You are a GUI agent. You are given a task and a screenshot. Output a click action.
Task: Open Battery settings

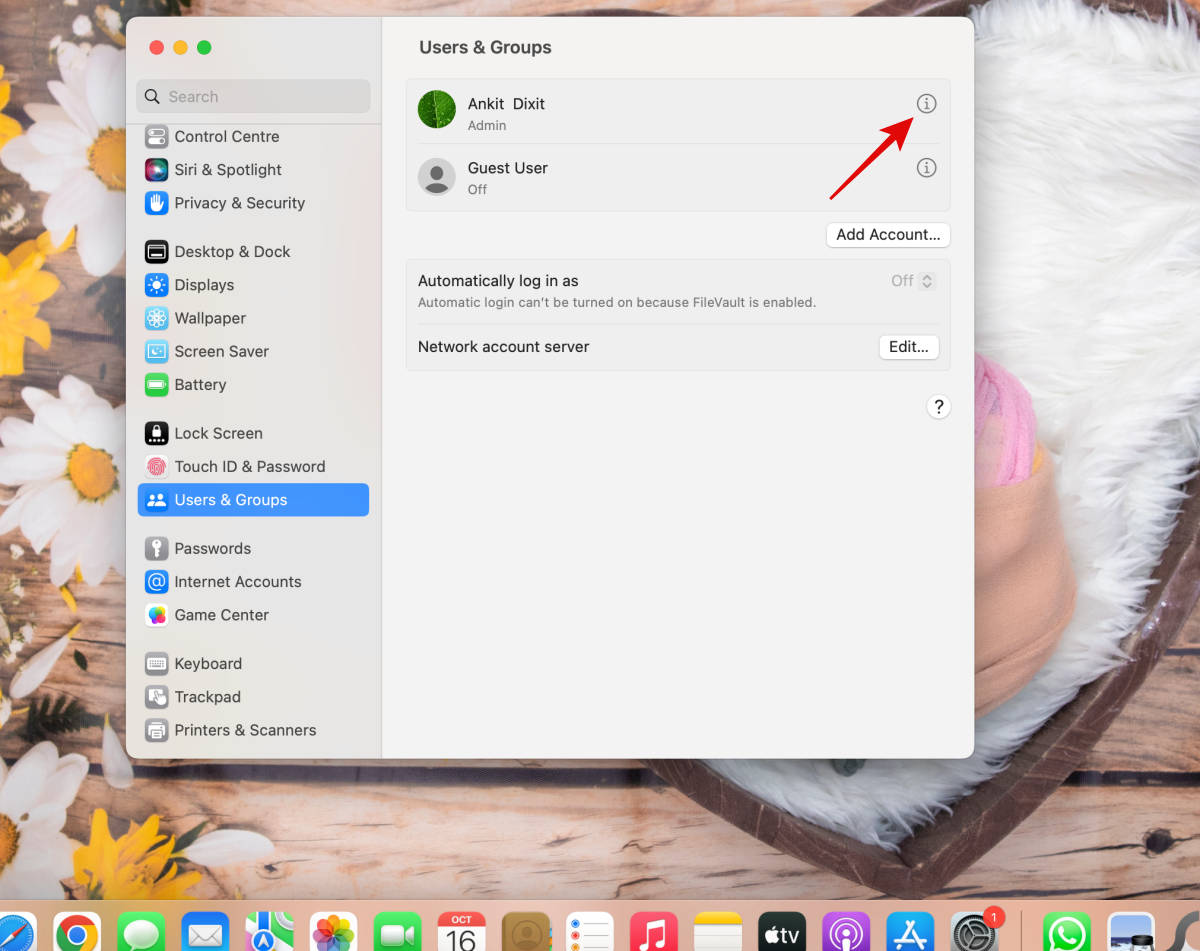click(x=200, y=385)
